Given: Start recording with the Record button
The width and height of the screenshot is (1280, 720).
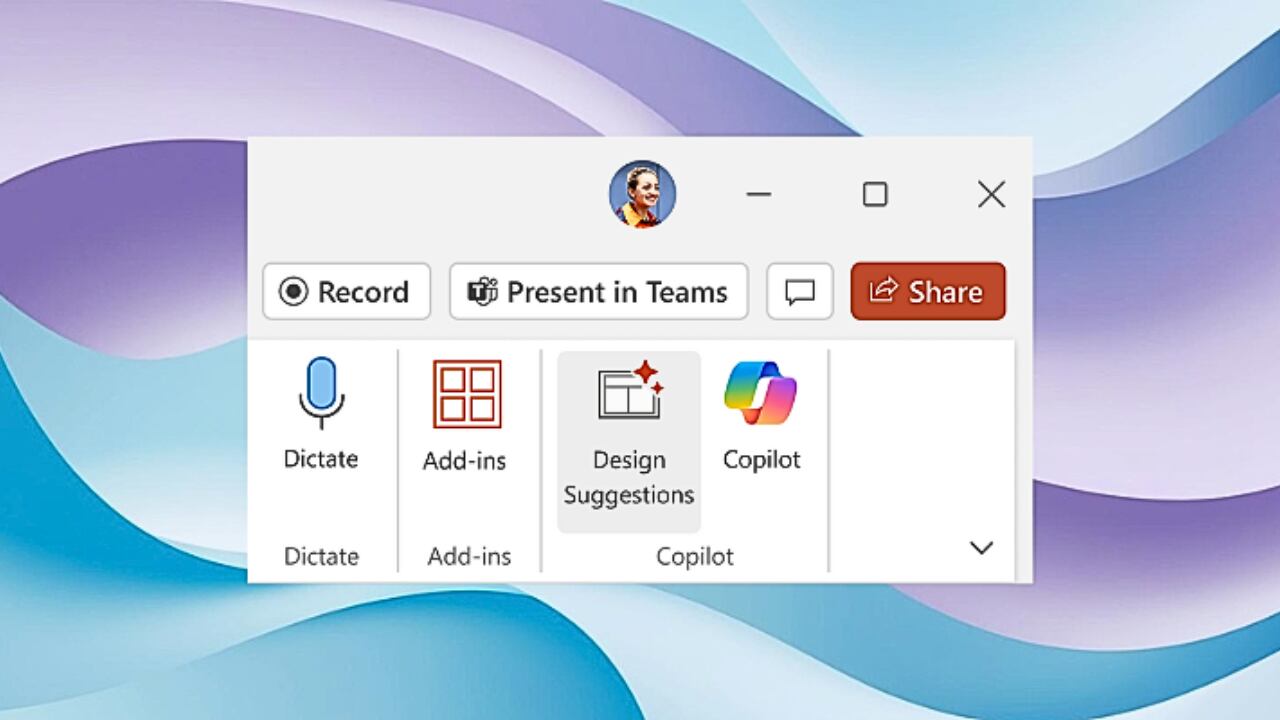Looking at the screenshot, I should [x=346, y=291].
